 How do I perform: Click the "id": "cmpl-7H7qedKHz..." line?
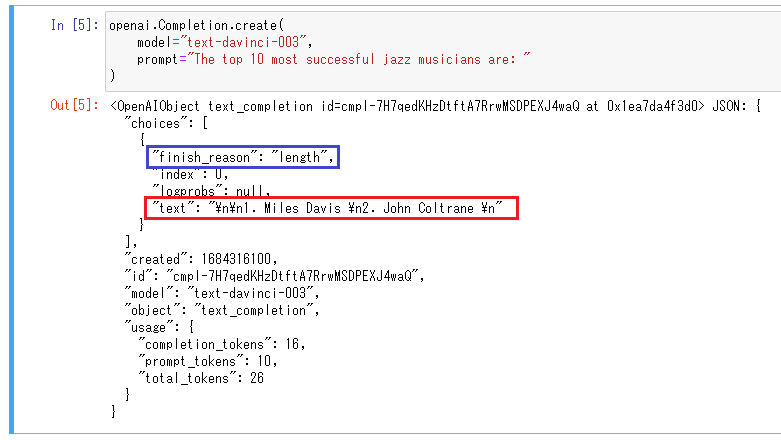pyautogui.click(x=274, y=276)
